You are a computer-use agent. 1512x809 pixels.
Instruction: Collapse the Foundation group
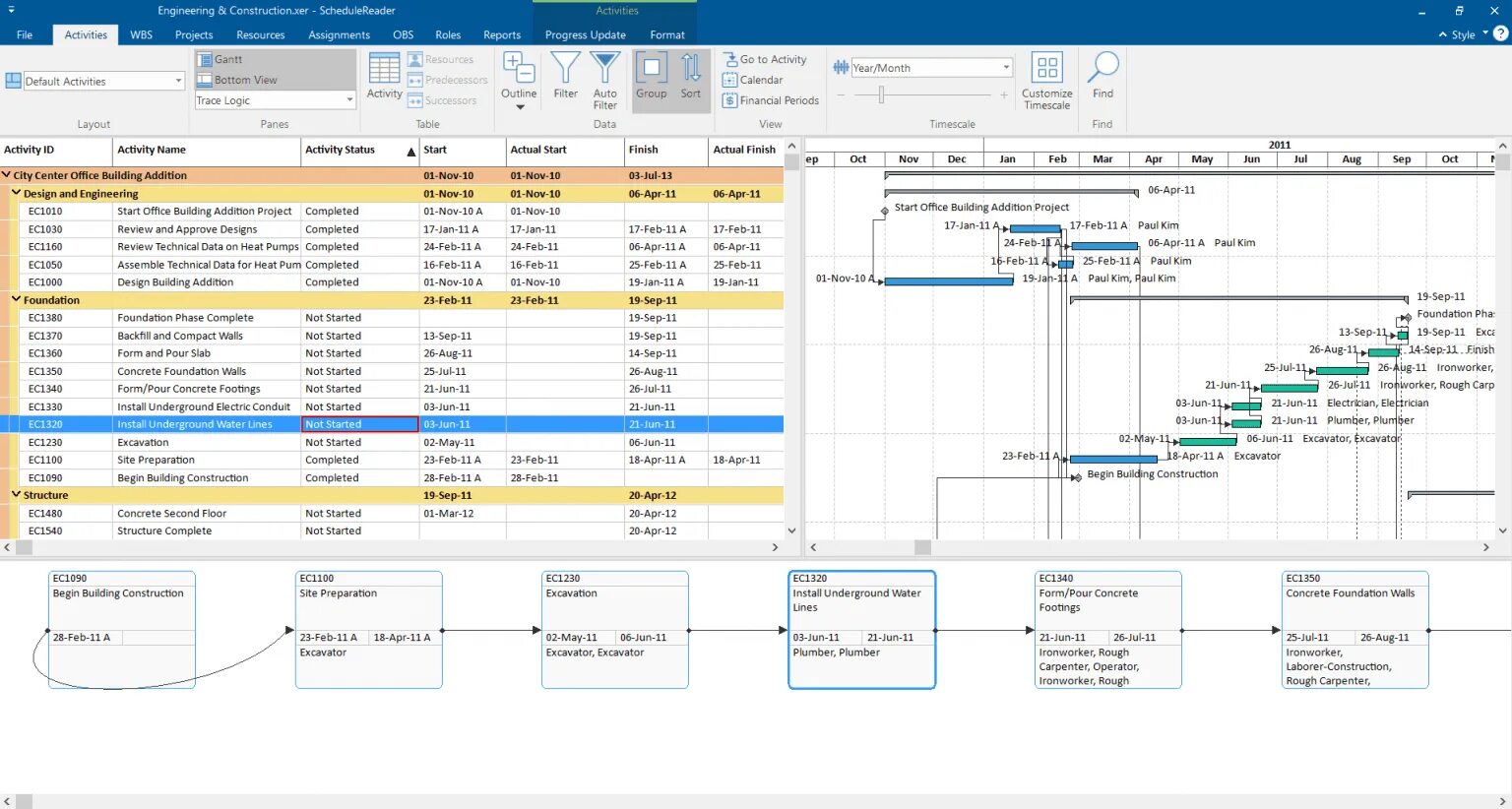[x=16, y=299]
